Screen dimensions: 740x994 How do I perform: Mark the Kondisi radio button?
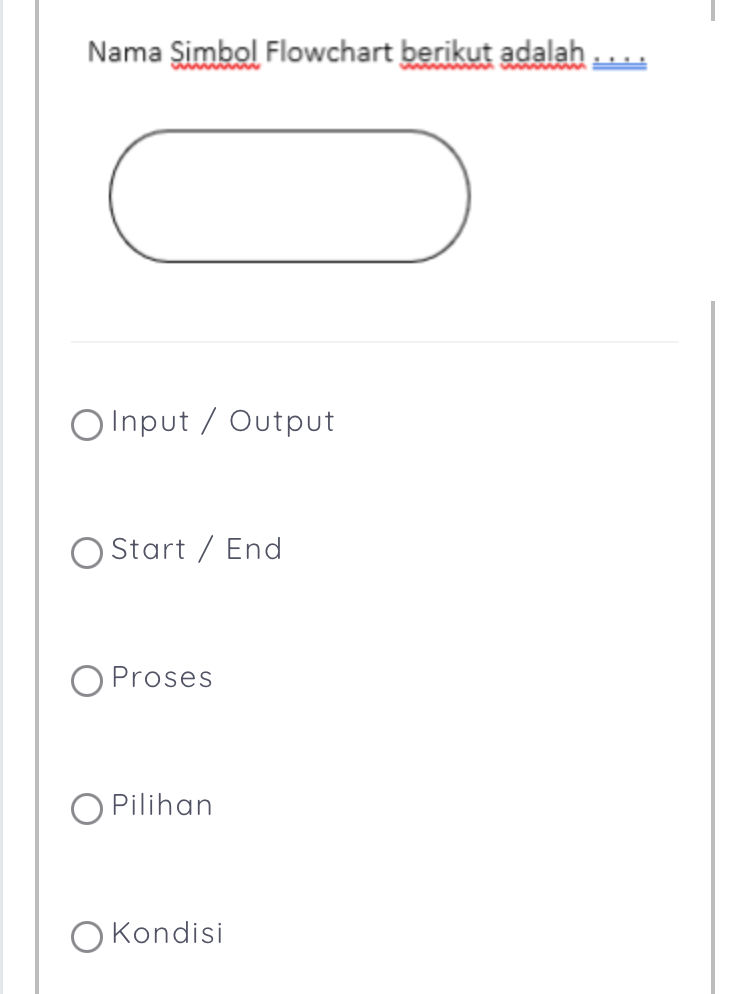87,937
